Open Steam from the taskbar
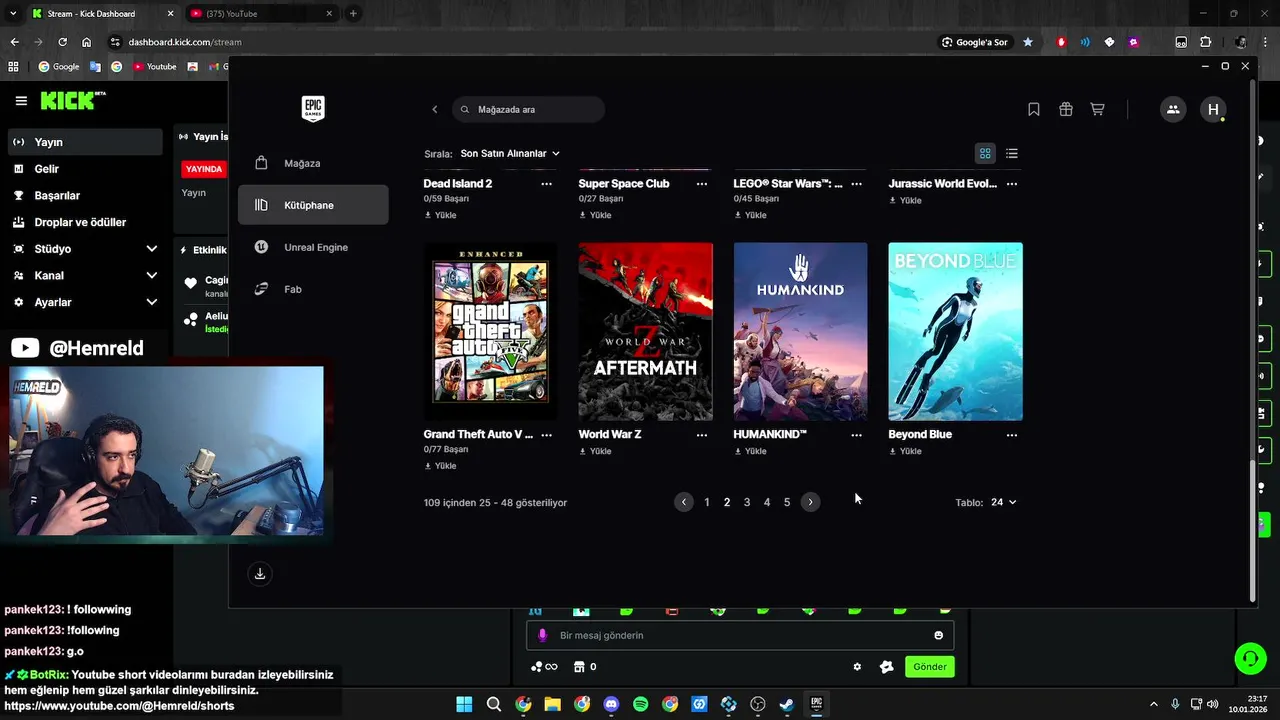The width and height of the screenshot is (1280, 720). pyautogui.click(x=787, y=704)
